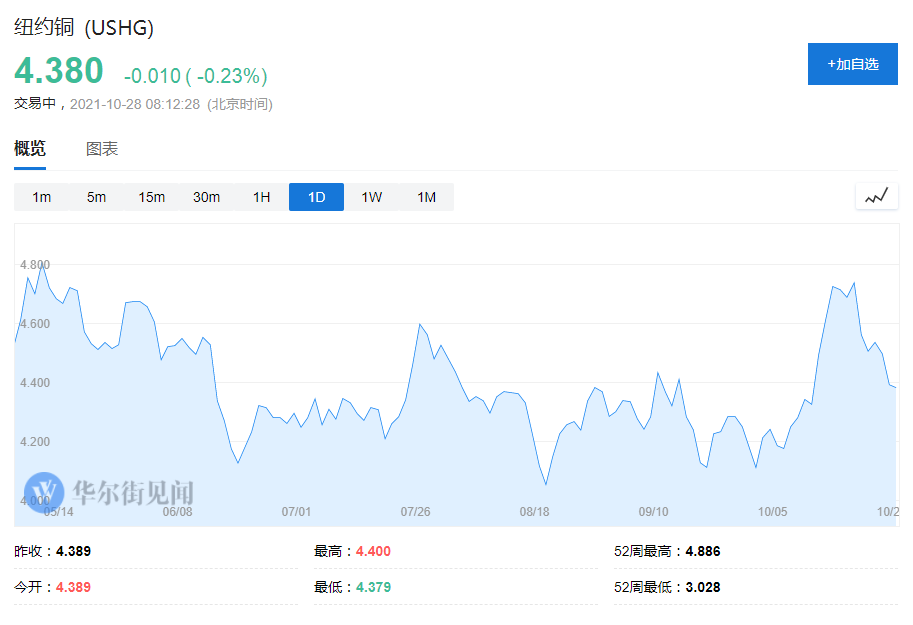Screen dimensions: 913x625
Task: Switch to the 概览 overview tab
Action: pyautogui.click(x=30, y=149)
